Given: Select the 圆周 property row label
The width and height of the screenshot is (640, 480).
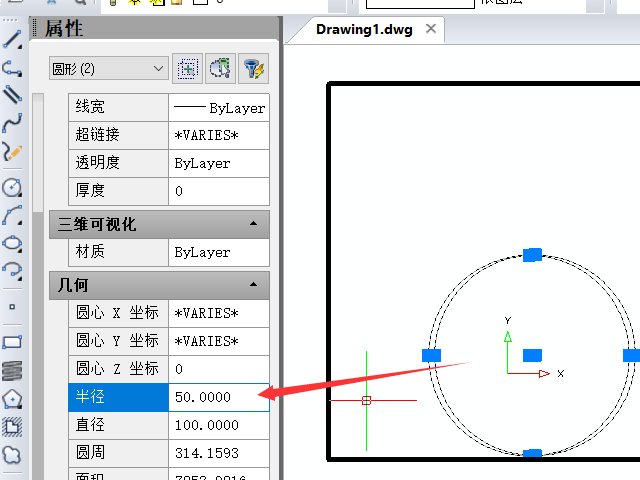Looking at the screenshot, I should pyautogui.click(x=118, y=453).
